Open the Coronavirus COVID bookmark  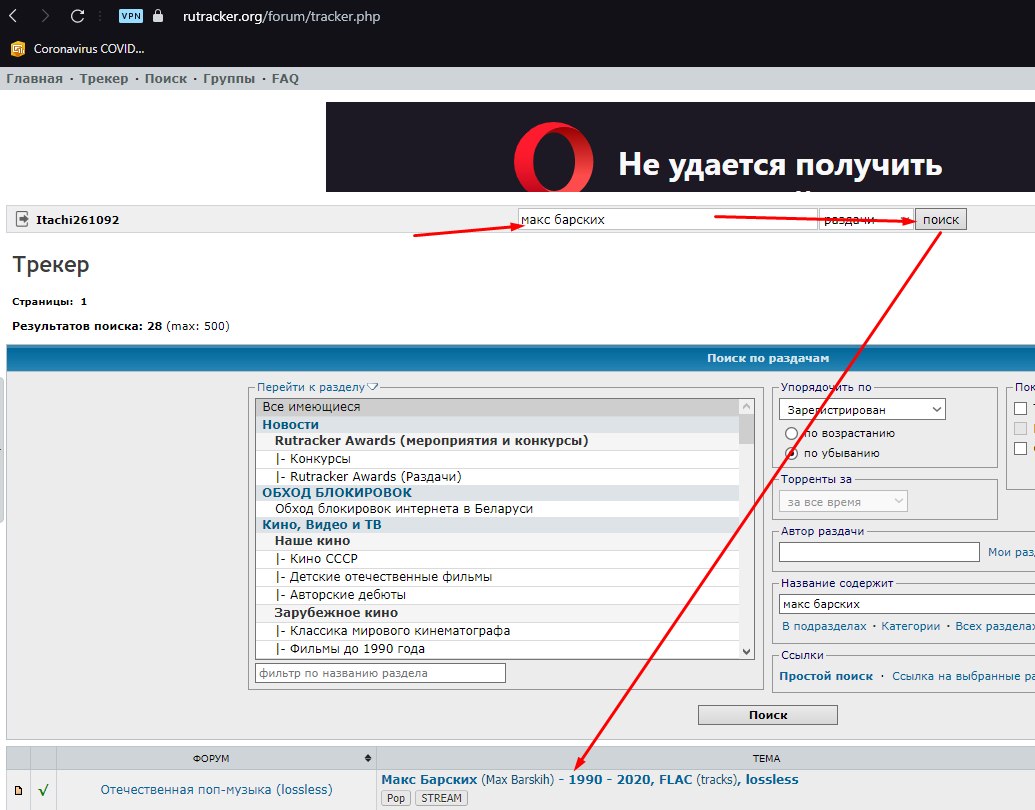point(78,49)
